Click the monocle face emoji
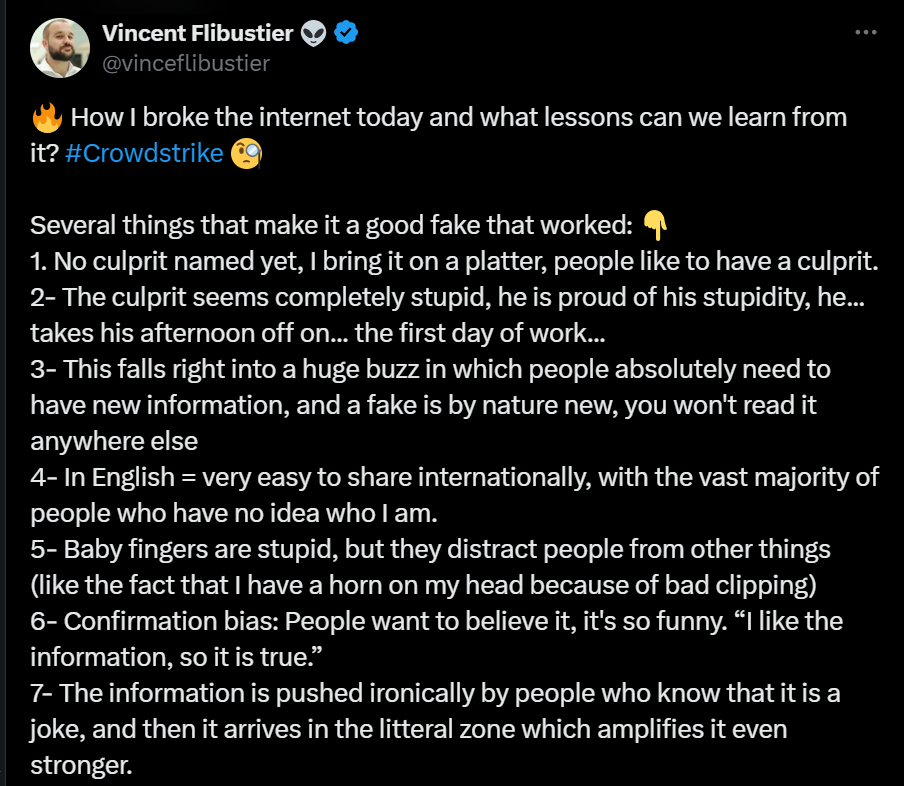The image size is (904, 786). click(246, 155)
